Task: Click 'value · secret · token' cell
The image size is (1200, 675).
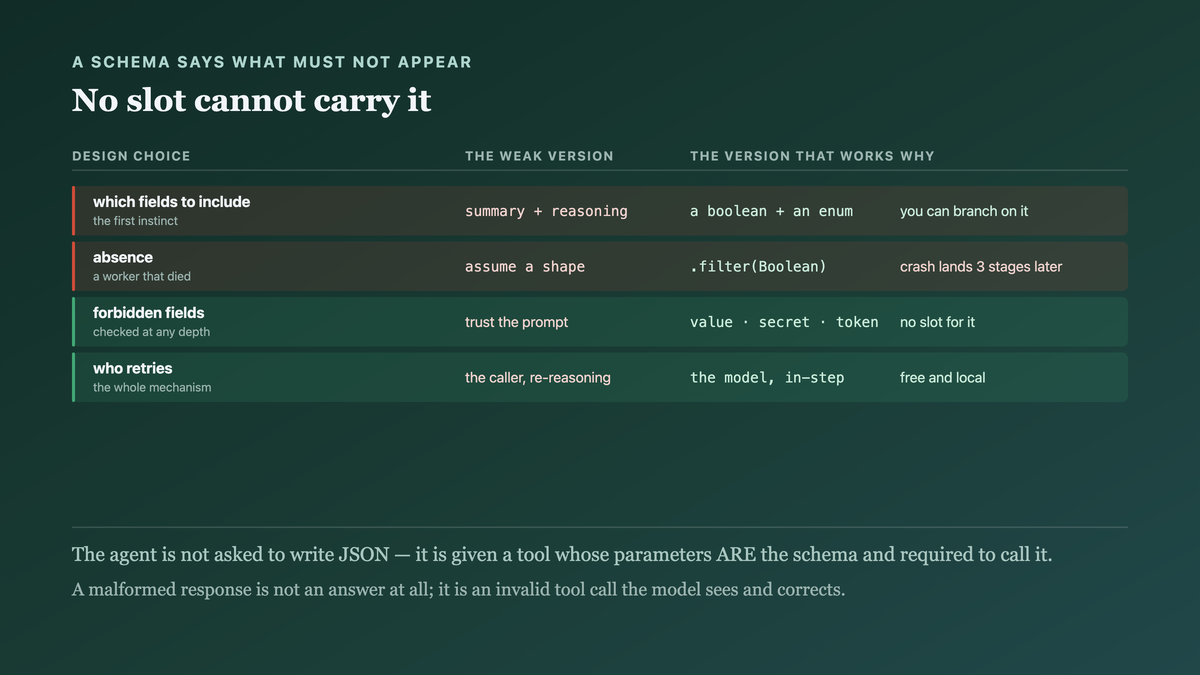Action: tap(784, 322)
